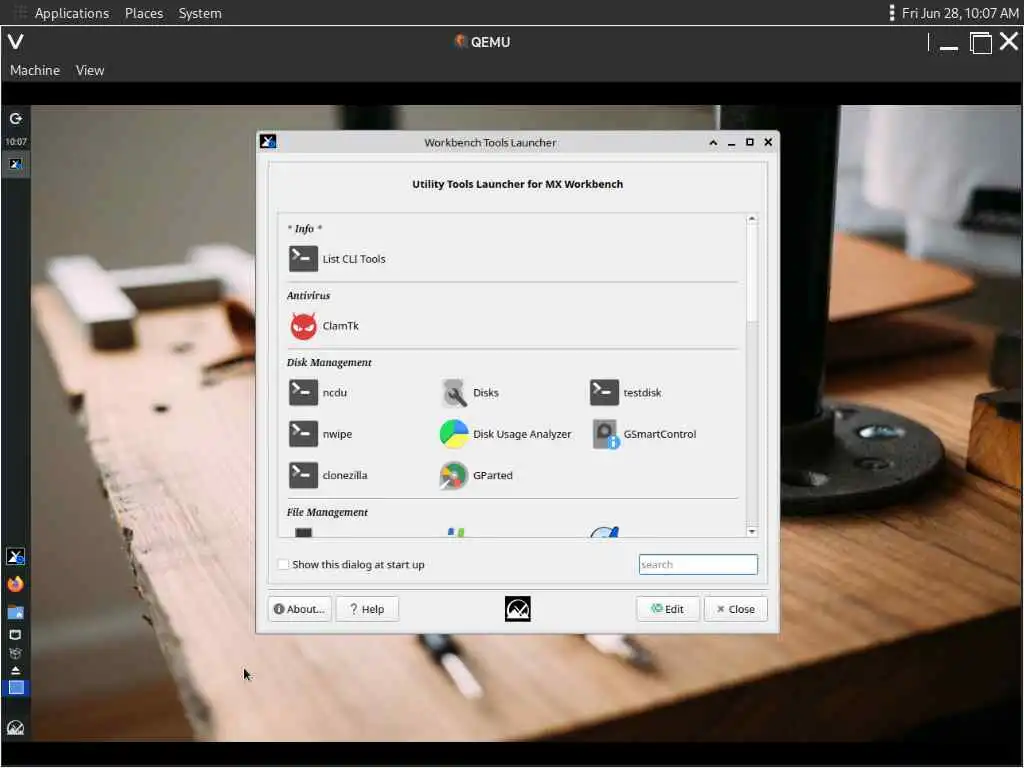Click Disk Usage Analyzer label
This screenshot has width=1024, height=768.
522,434
